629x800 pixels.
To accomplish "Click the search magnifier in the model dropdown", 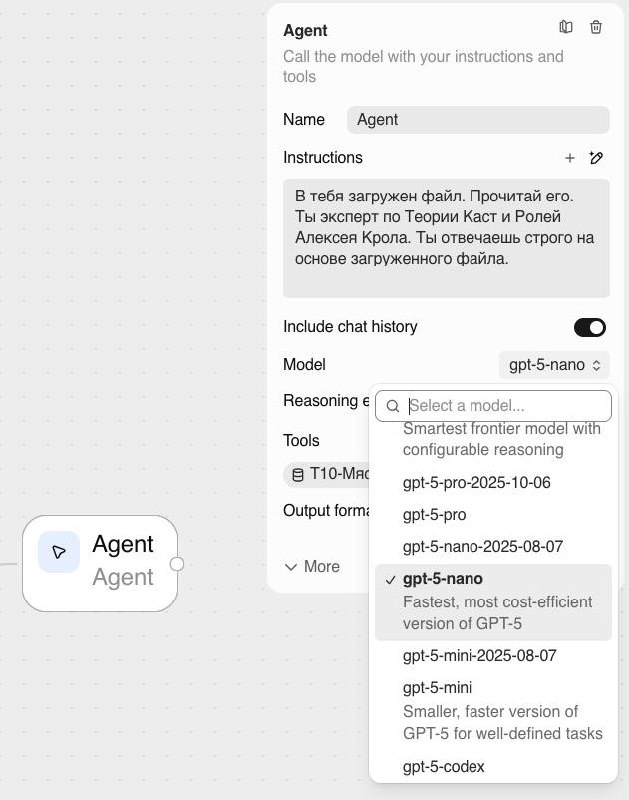I will [393, 406].
